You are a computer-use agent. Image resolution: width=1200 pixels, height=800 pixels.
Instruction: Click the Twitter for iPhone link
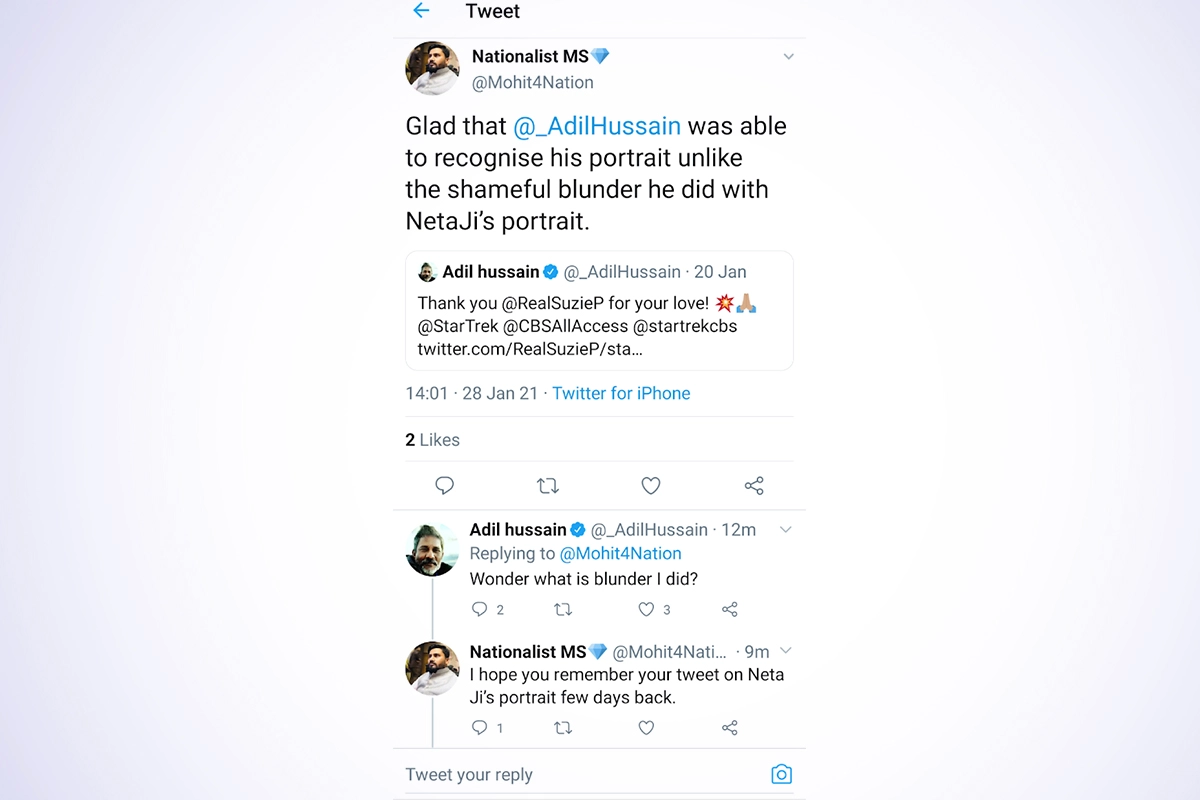[621, 393]
